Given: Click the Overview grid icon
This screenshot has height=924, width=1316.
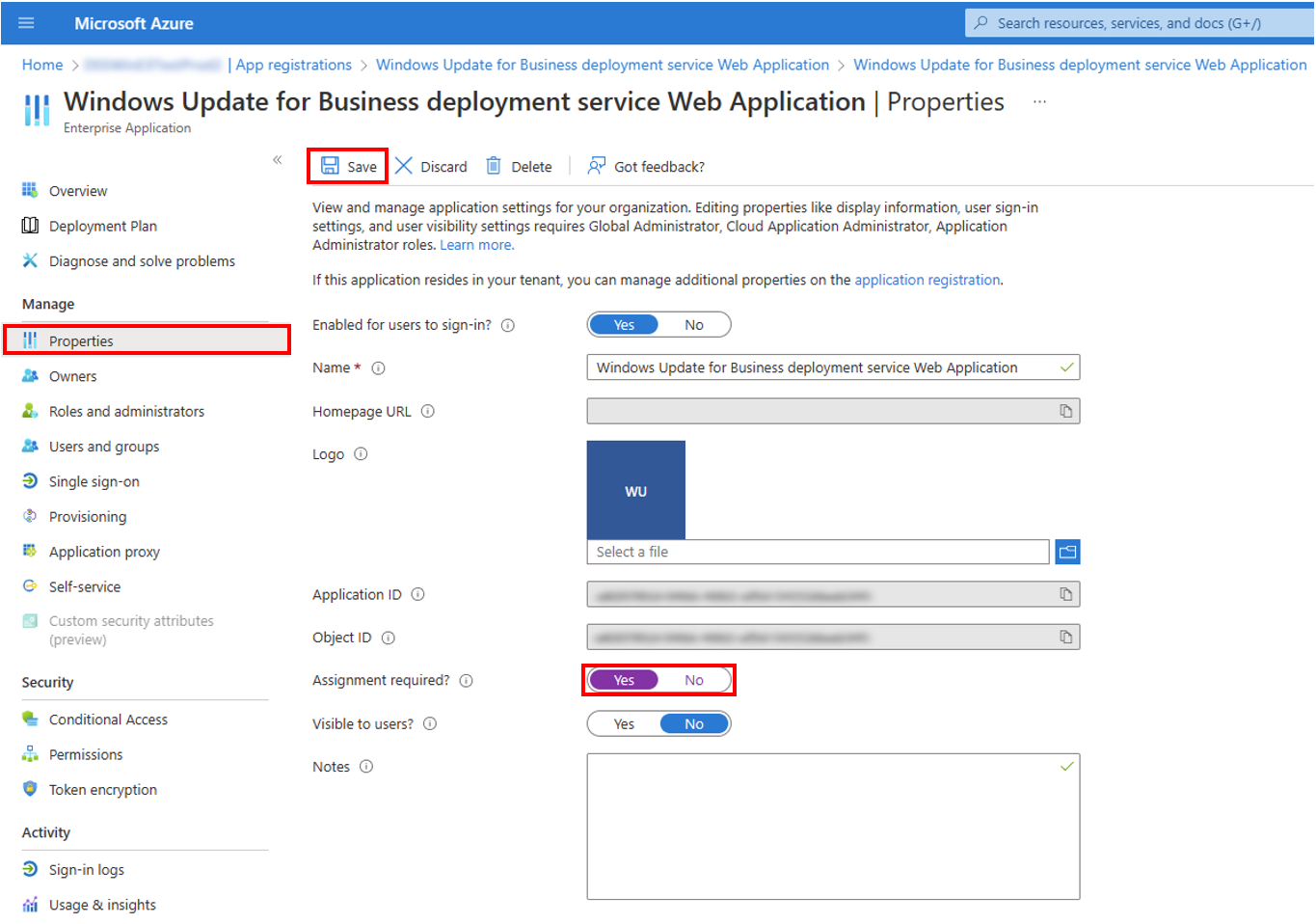Looking at the screenshot, I should [30, 190].
